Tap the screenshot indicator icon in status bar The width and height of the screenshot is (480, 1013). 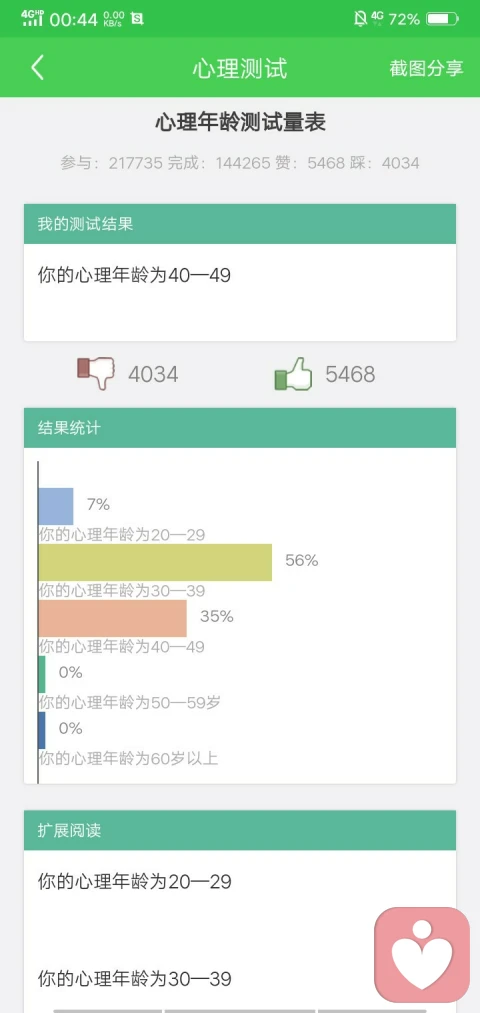pos(137,19)
